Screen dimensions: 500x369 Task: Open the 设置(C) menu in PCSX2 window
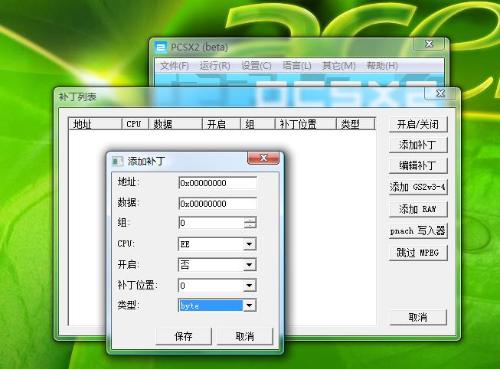(256, 66)
